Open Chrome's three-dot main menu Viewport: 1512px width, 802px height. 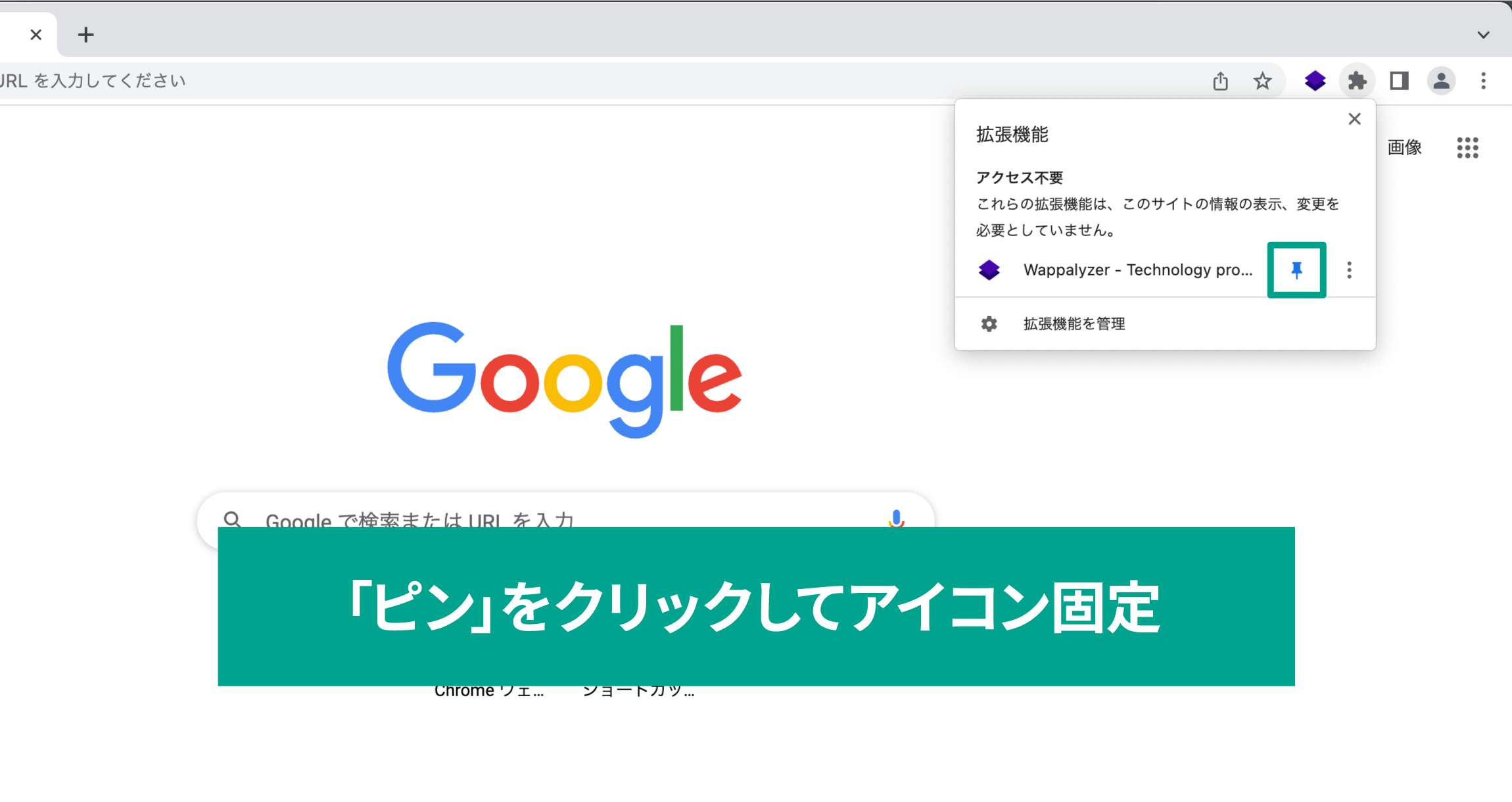tap(1483, 81)
